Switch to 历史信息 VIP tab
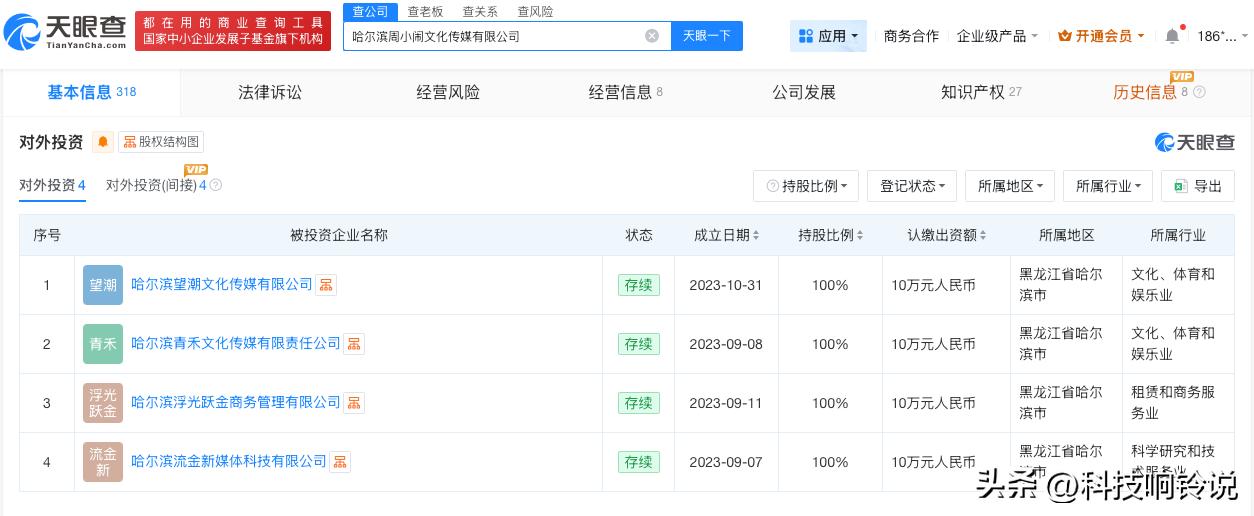Viewport: 1254px width, 516px height. [1158, 92]
